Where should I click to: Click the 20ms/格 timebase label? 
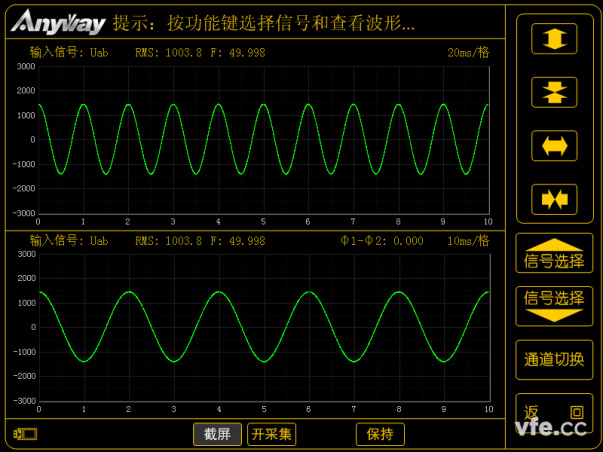tap(467, 52)
